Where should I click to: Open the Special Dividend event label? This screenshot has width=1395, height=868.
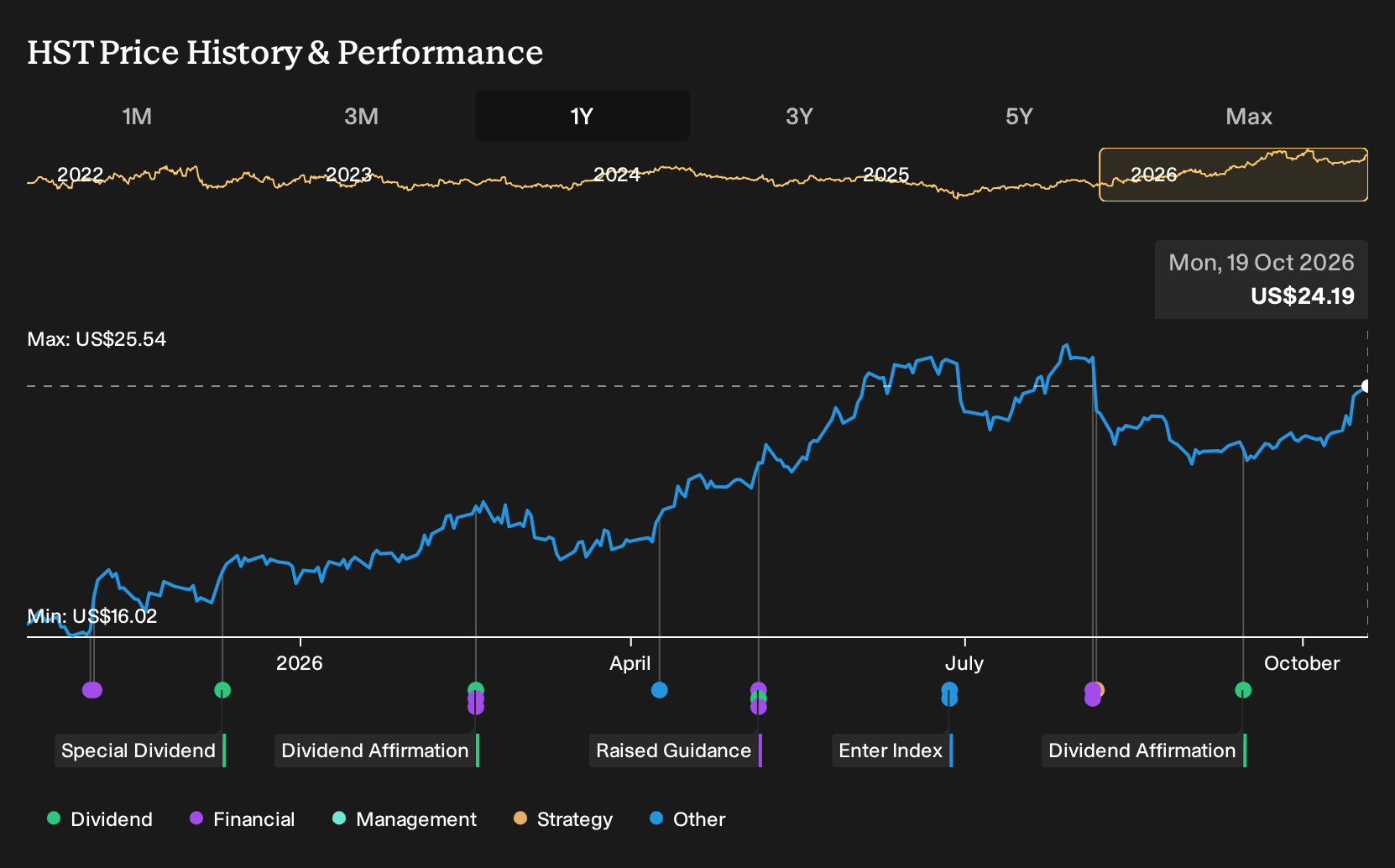tap(140, 750)
